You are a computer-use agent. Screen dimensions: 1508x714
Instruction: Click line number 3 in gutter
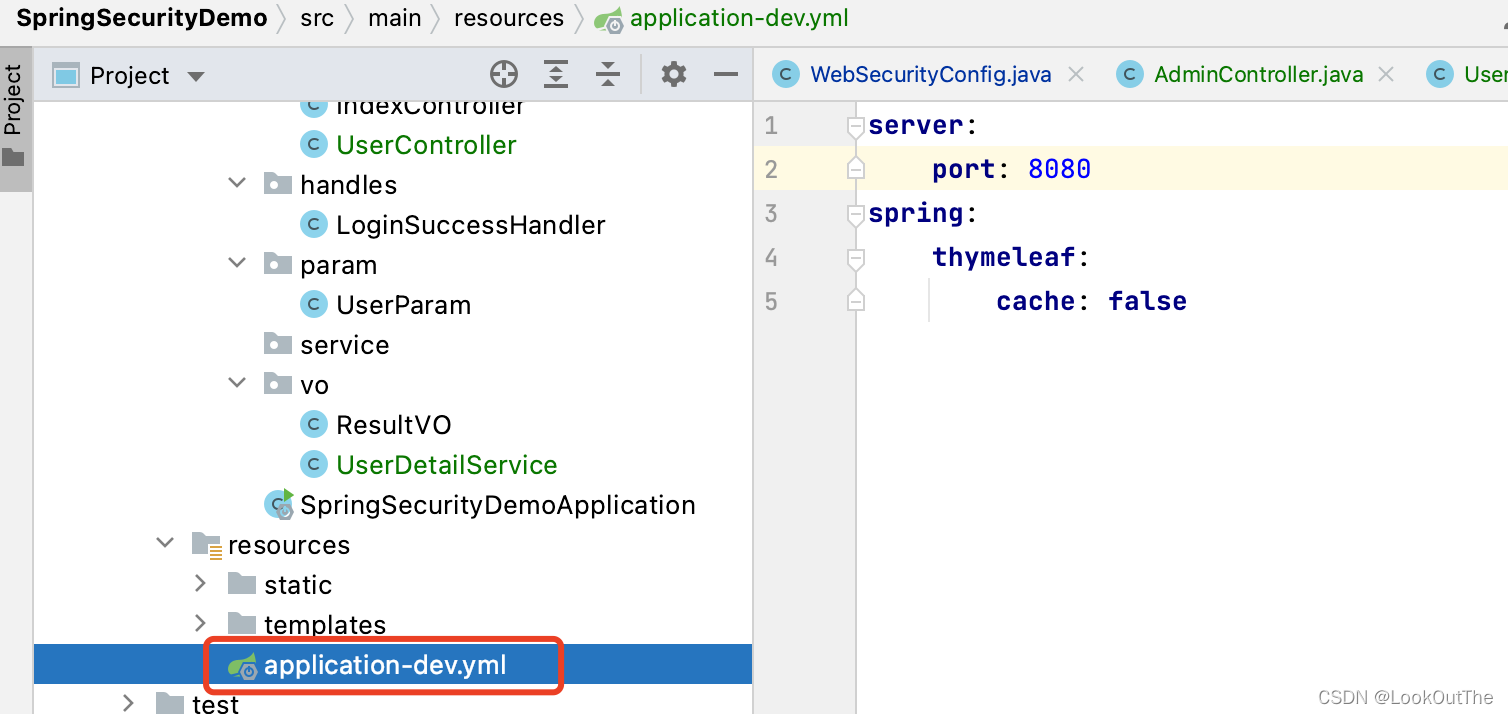tap(770, 213)
